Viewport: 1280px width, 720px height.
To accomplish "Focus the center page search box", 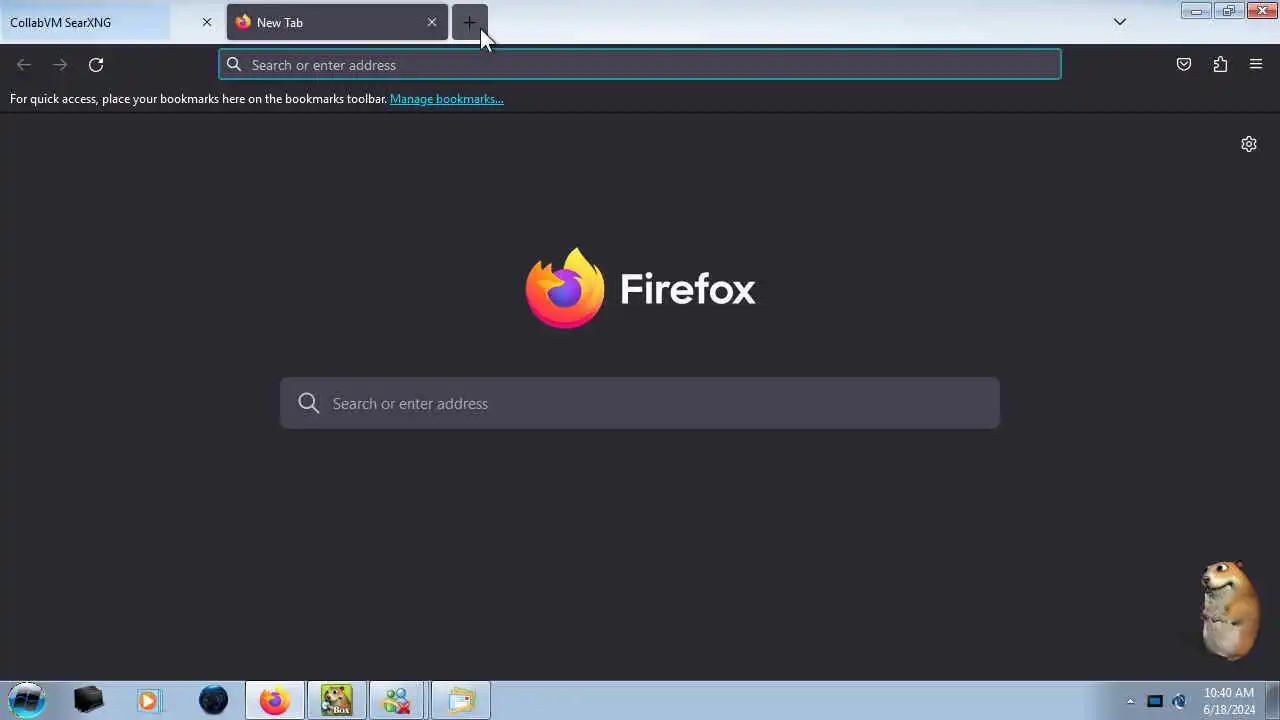I will point(640,403).
